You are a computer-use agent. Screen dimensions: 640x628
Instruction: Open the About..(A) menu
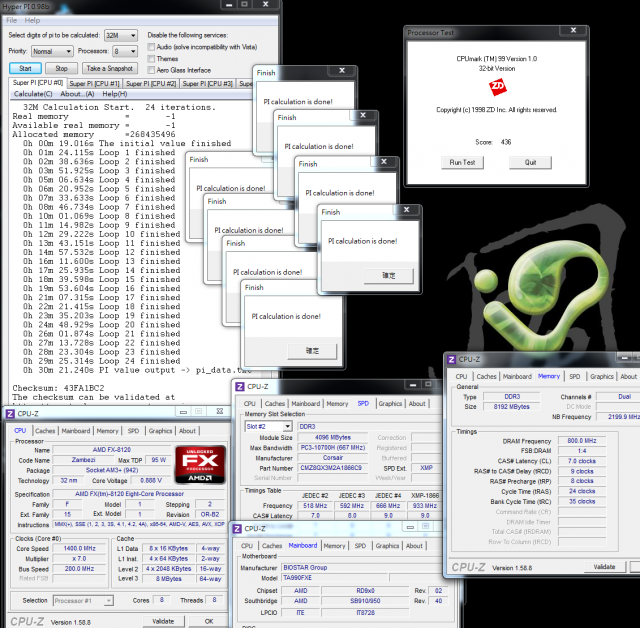click(77, 94)
